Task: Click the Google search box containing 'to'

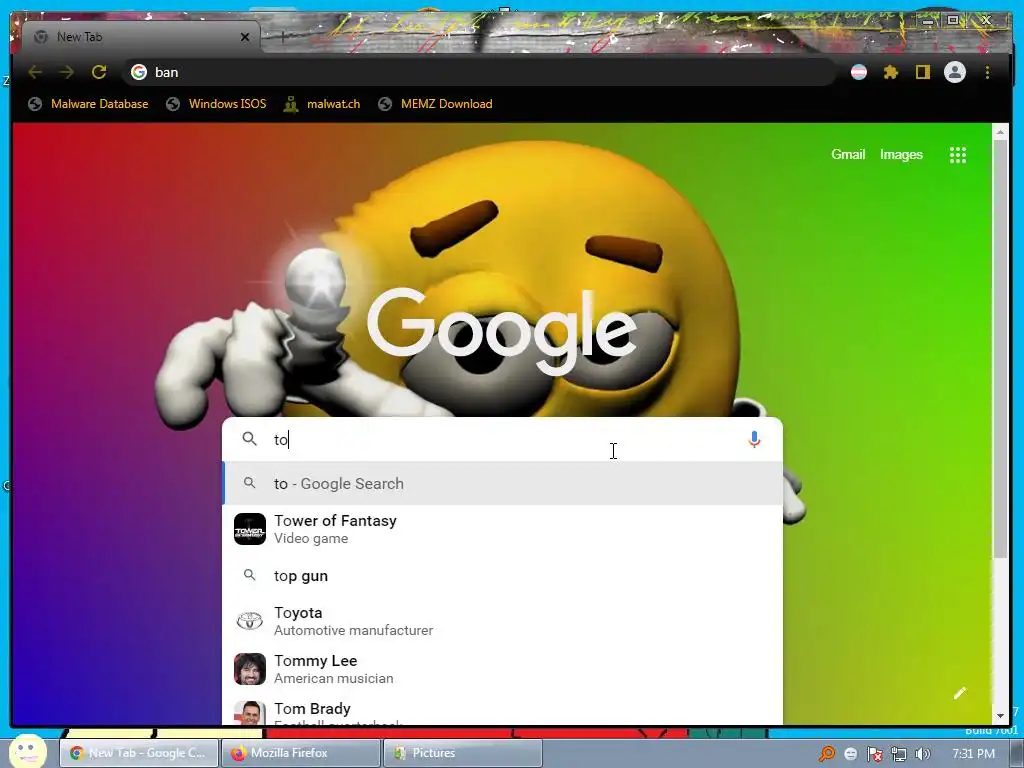Action: (503, 440)
